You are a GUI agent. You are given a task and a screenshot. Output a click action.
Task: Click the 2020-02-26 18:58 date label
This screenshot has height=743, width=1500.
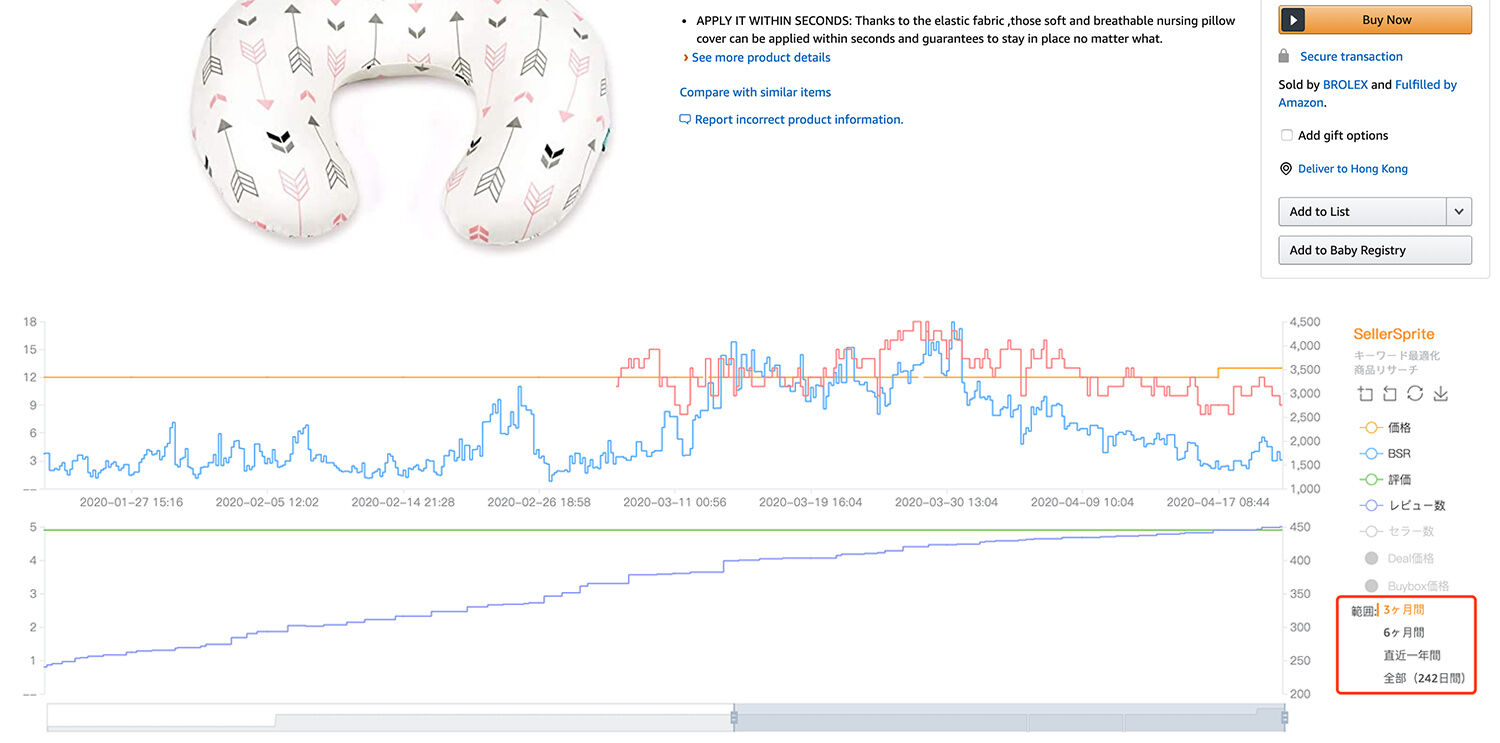(539, 502)
